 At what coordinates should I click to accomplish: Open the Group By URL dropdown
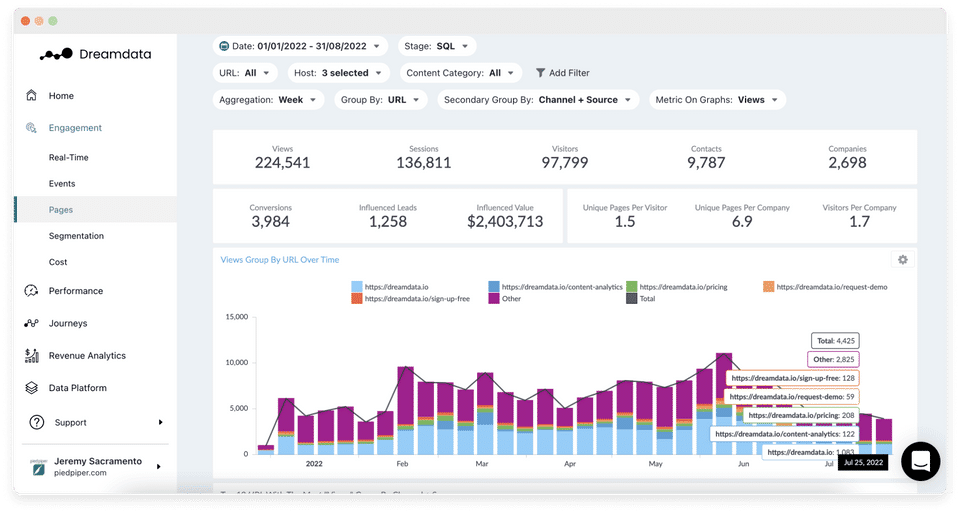point(380,100)
